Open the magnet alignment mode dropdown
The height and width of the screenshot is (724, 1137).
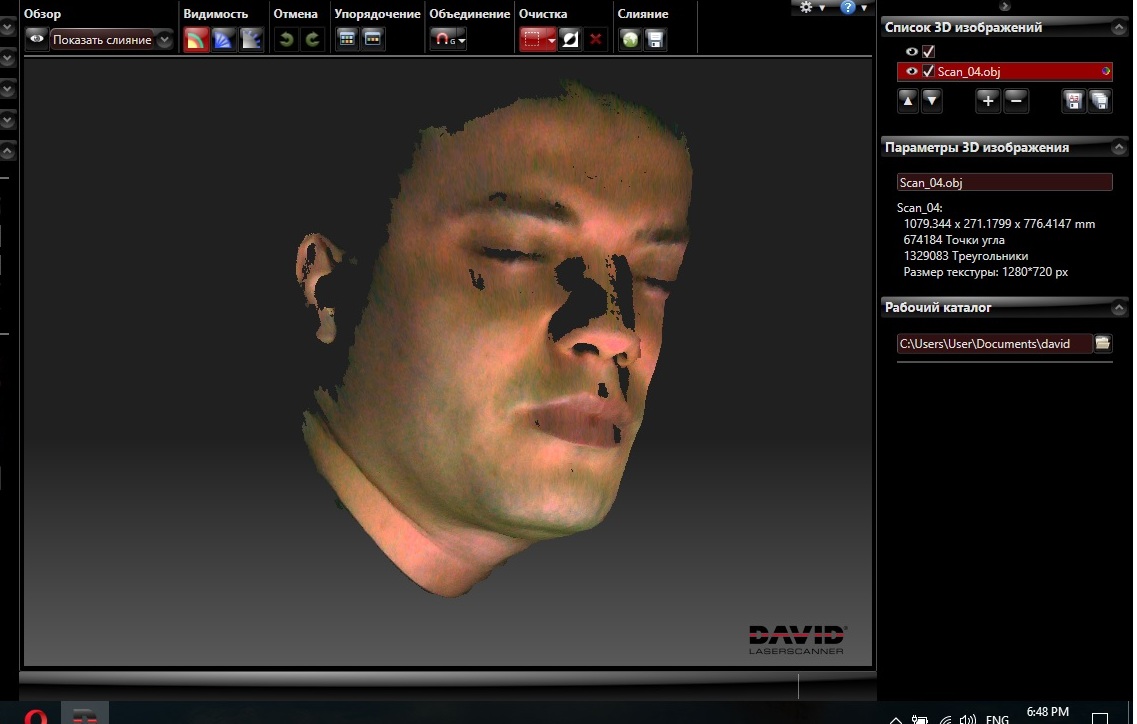coord(449,40)
